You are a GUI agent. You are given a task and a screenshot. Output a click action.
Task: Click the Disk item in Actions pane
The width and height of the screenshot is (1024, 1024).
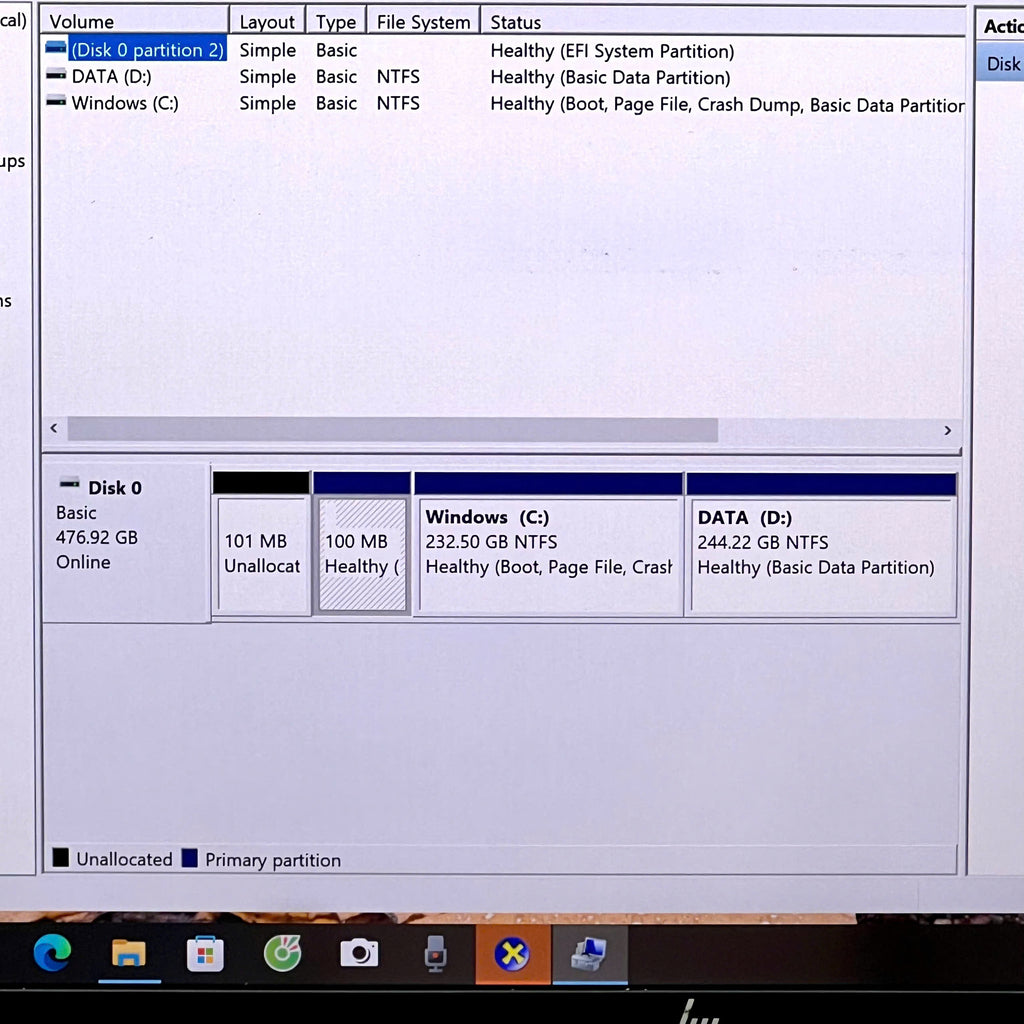(x=999, y=63)
